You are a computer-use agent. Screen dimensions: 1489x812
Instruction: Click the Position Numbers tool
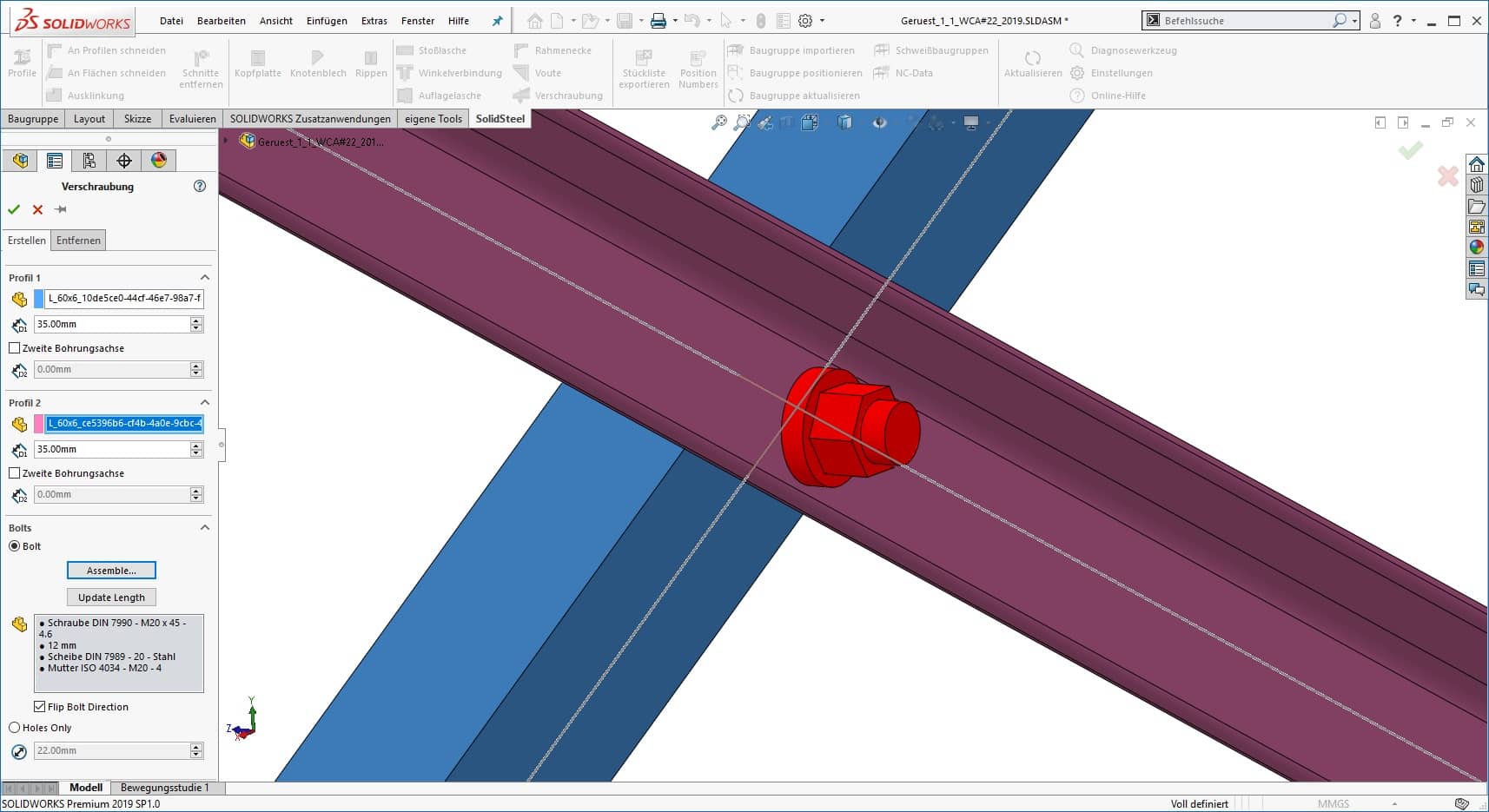click(x=698, y=69)
